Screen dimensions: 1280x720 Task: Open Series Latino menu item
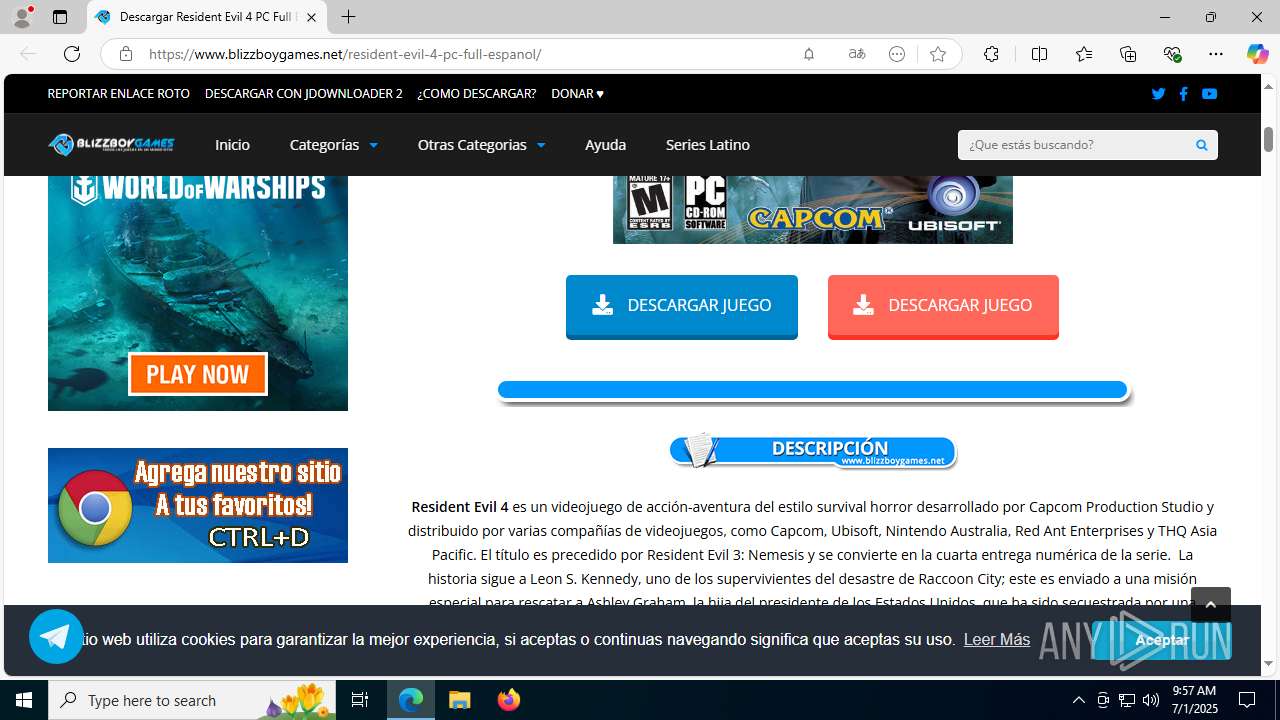708,145
